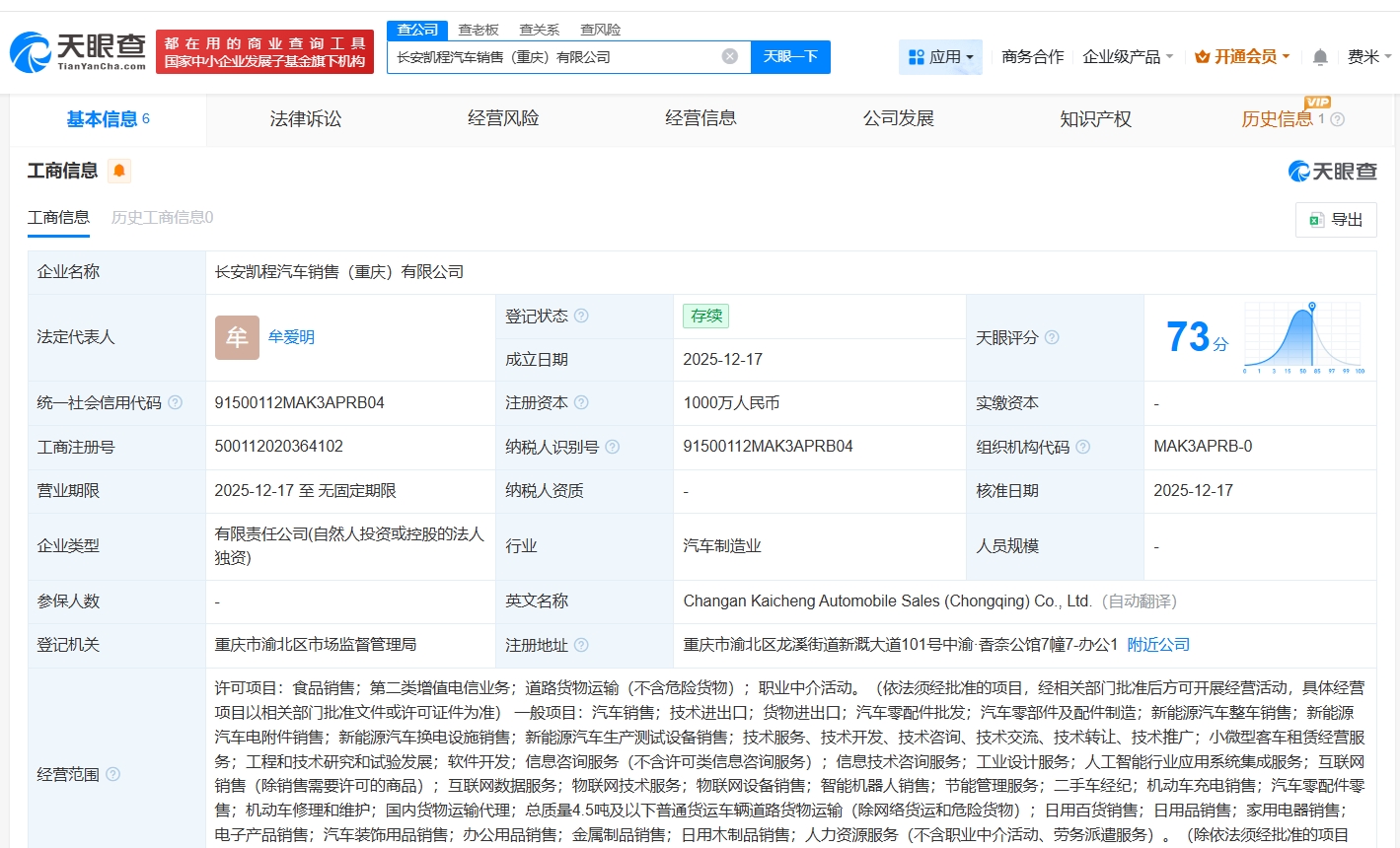Open the 附近公司 link
The width and height of the screenshot is (1400, 848).
click(x=1158, y=644)
